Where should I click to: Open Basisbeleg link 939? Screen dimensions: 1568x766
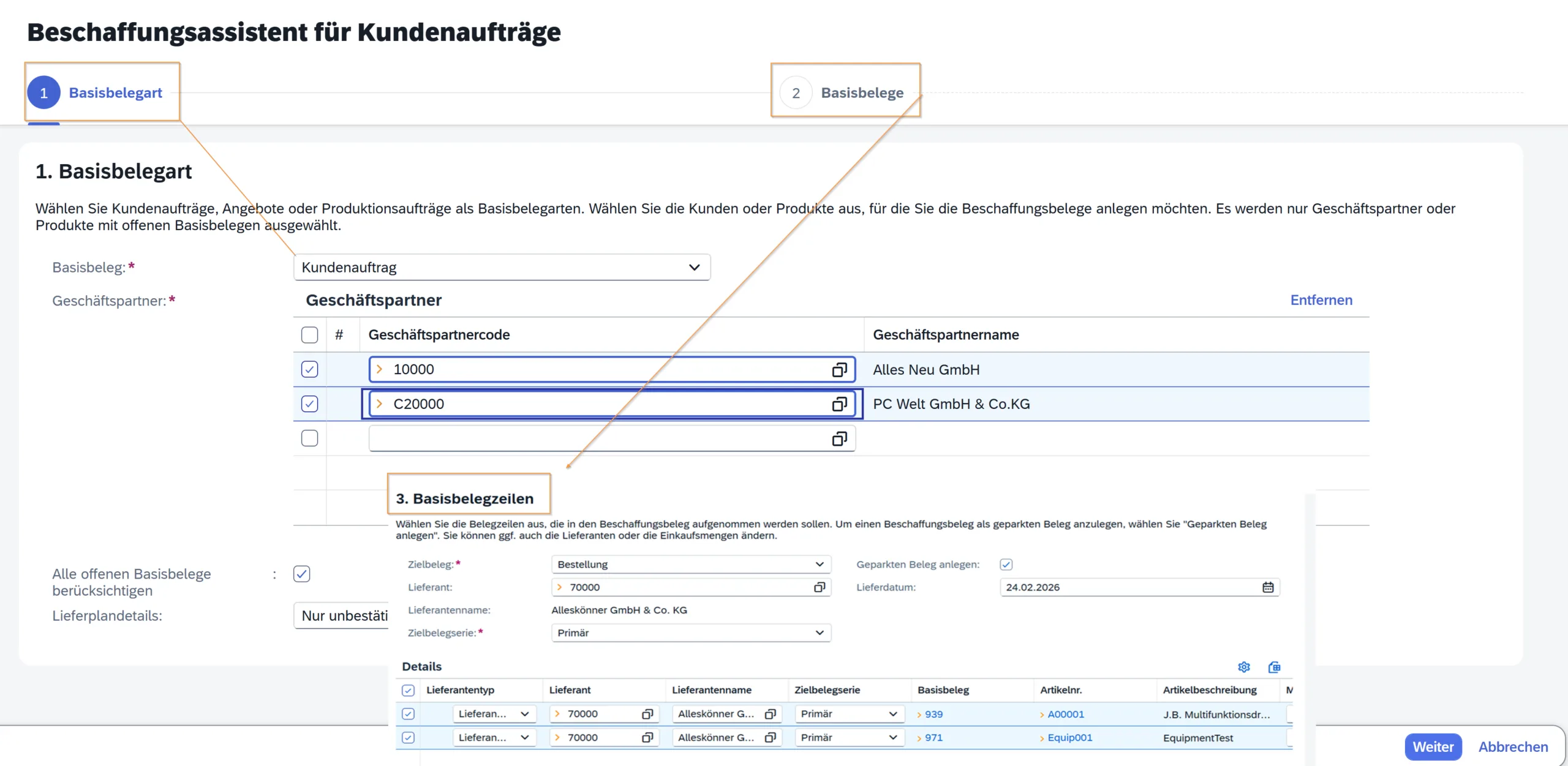click(x=933, y=715)
